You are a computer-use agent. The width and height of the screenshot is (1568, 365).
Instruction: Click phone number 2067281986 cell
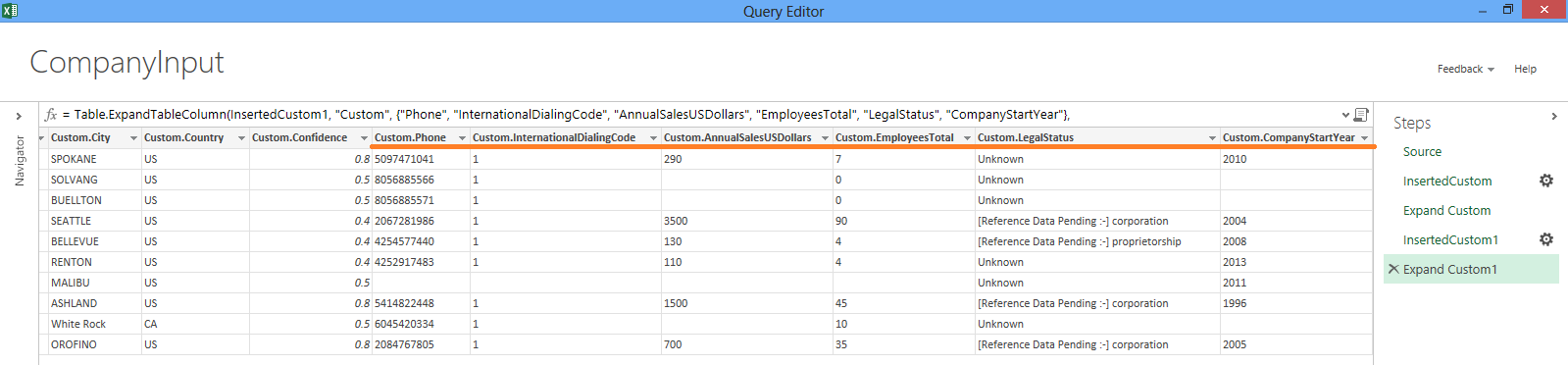tap(421, 221)
